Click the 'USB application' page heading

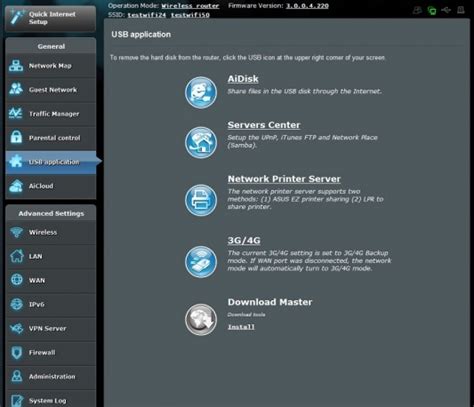pyautogui.click(x=141, y=34)
